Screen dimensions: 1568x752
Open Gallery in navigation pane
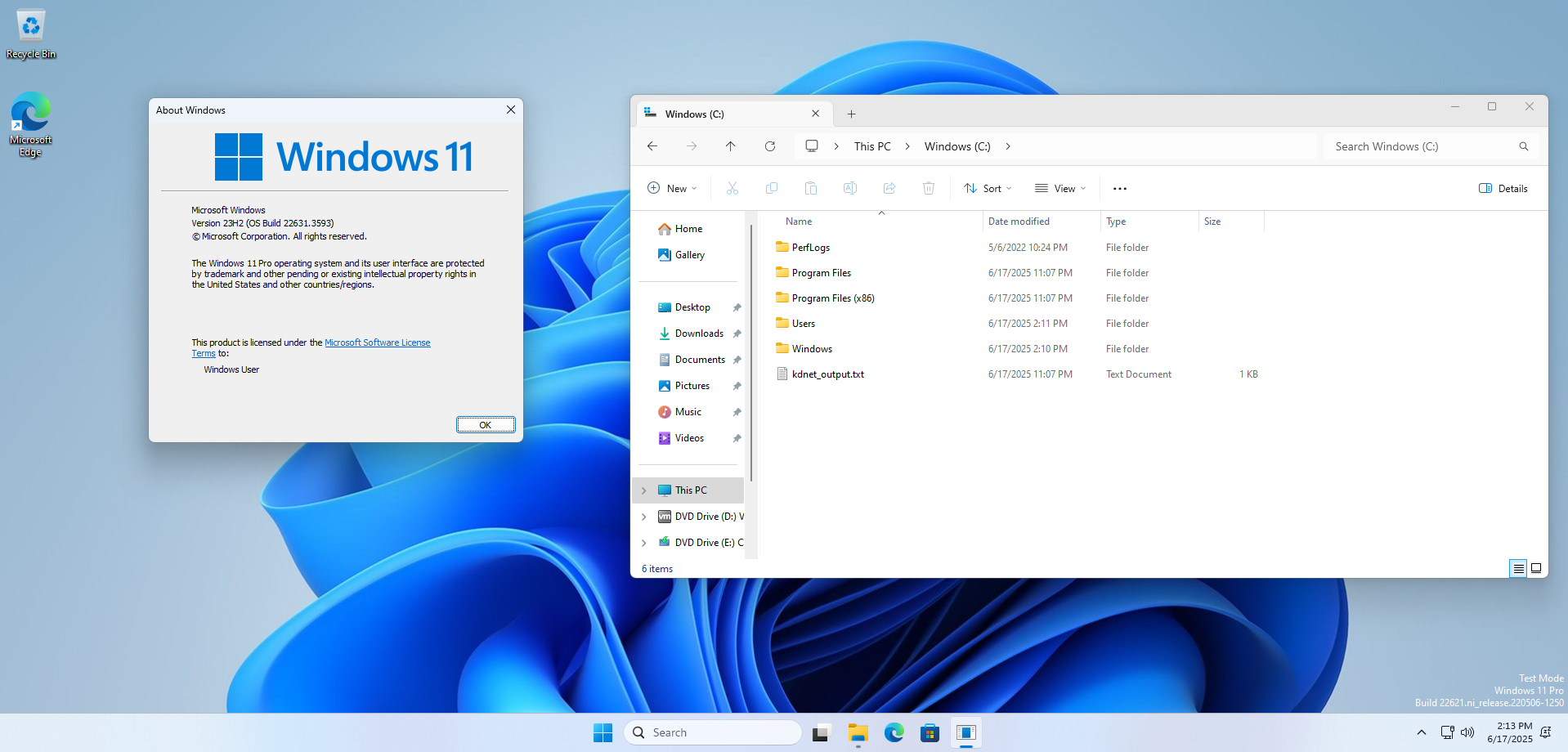(x=681, y=255)
